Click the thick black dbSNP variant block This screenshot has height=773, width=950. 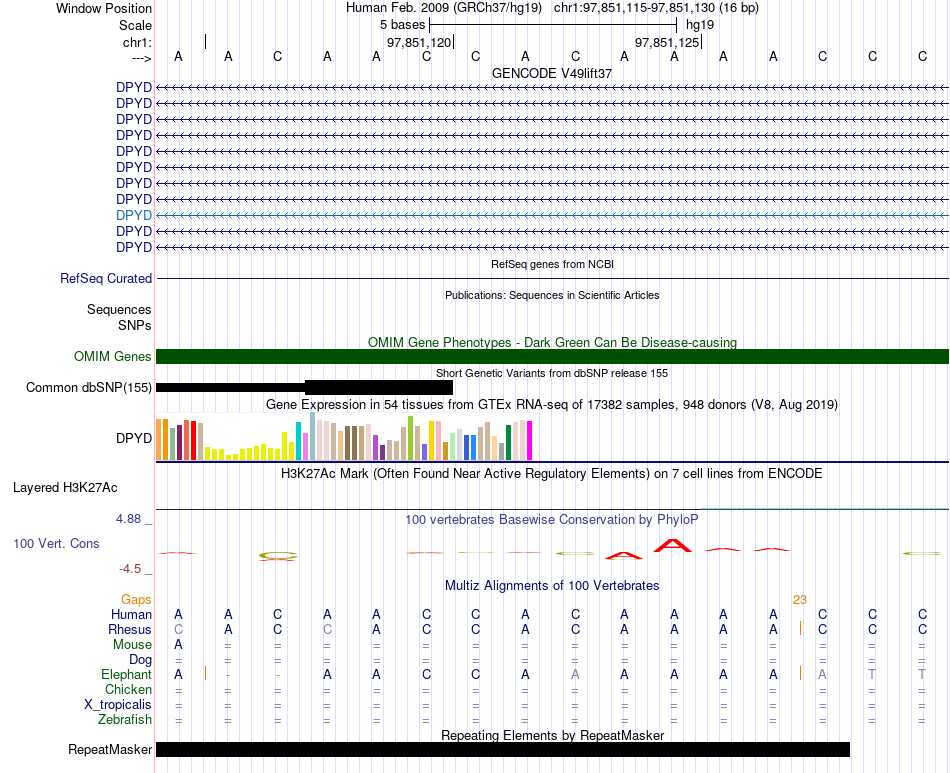click(379, 387)
